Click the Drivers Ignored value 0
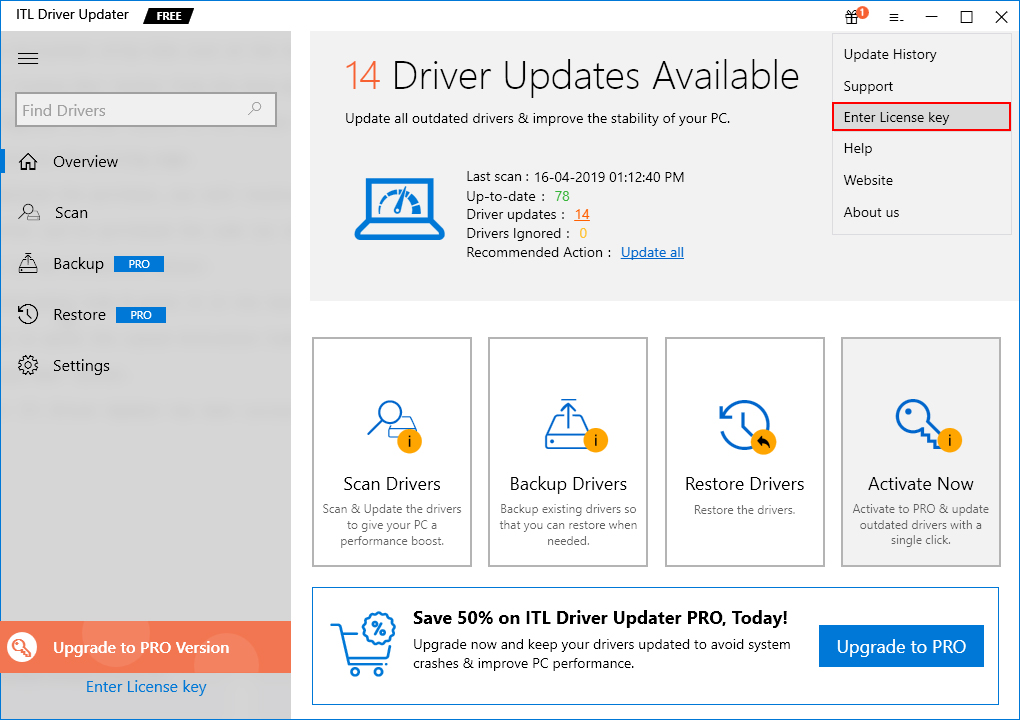The height and width of the screenshot is (720, 1020). 583,233
